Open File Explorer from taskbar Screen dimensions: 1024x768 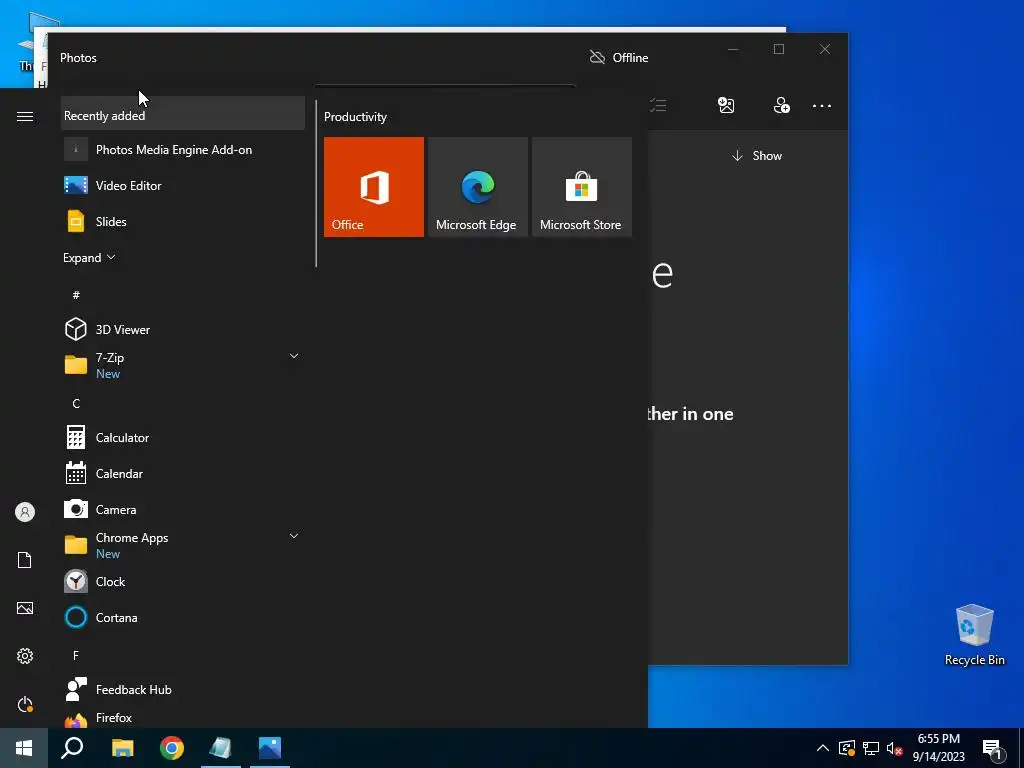click(122, 748)
